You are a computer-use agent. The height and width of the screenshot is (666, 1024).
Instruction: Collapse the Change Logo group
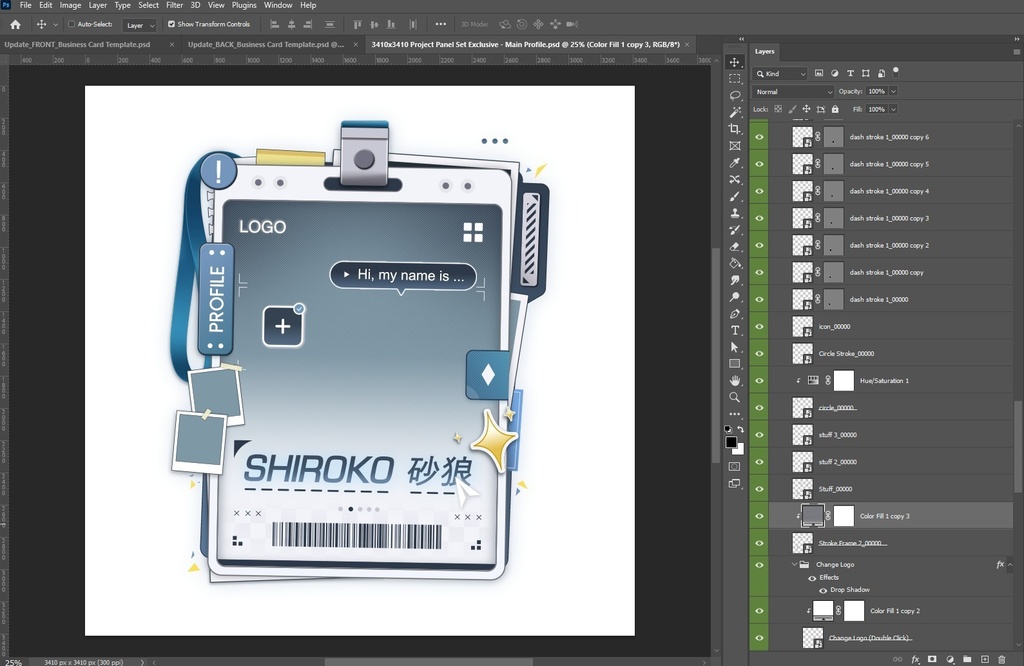794,564
